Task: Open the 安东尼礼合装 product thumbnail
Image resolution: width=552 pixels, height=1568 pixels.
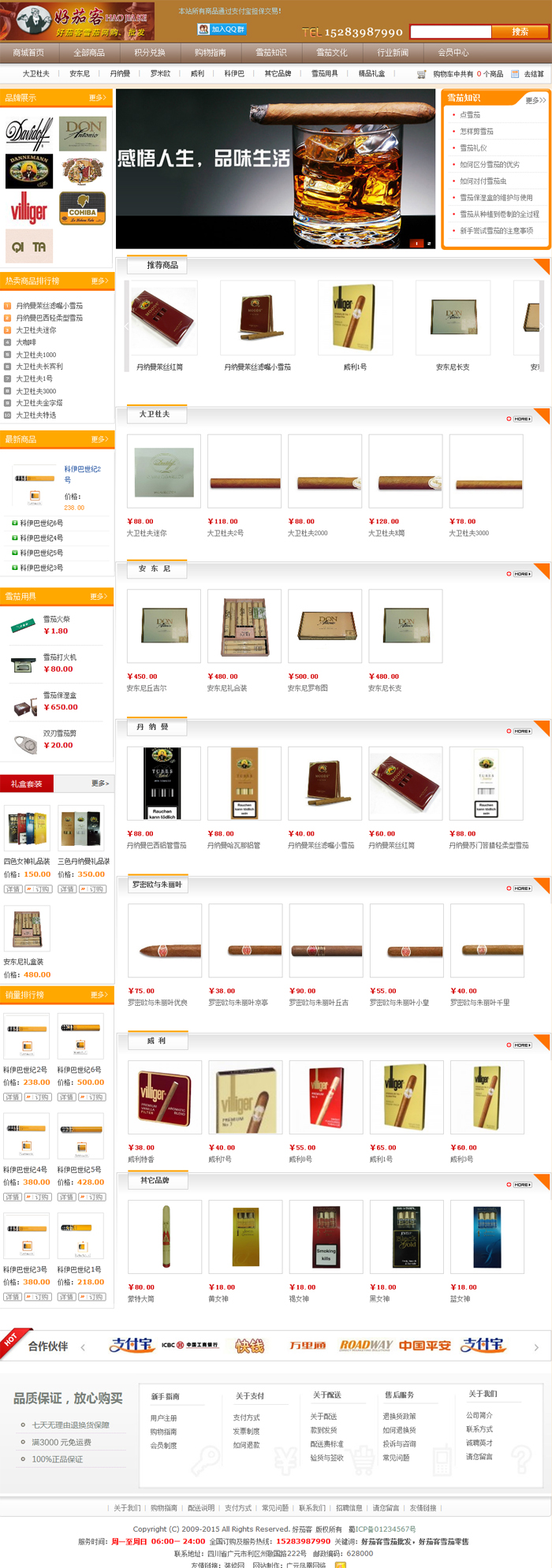Action: click(x=244, y=626)
